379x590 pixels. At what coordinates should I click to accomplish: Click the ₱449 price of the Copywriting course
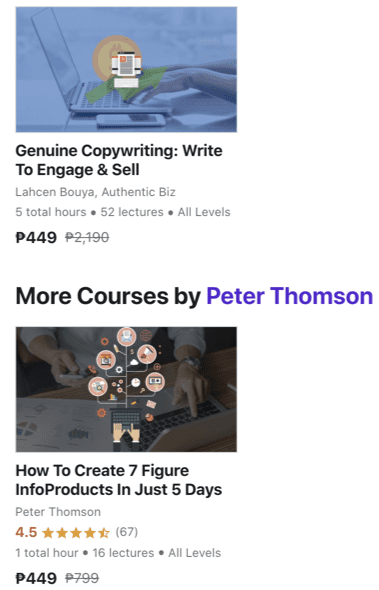(x=36, y=237)
